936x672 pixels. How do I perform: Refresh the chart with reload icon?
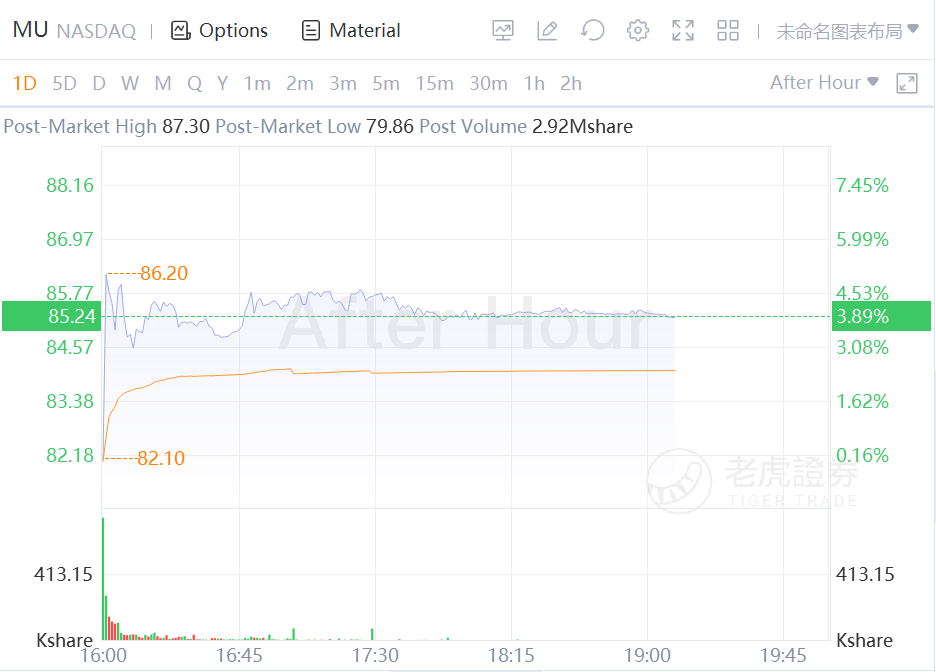593,31
